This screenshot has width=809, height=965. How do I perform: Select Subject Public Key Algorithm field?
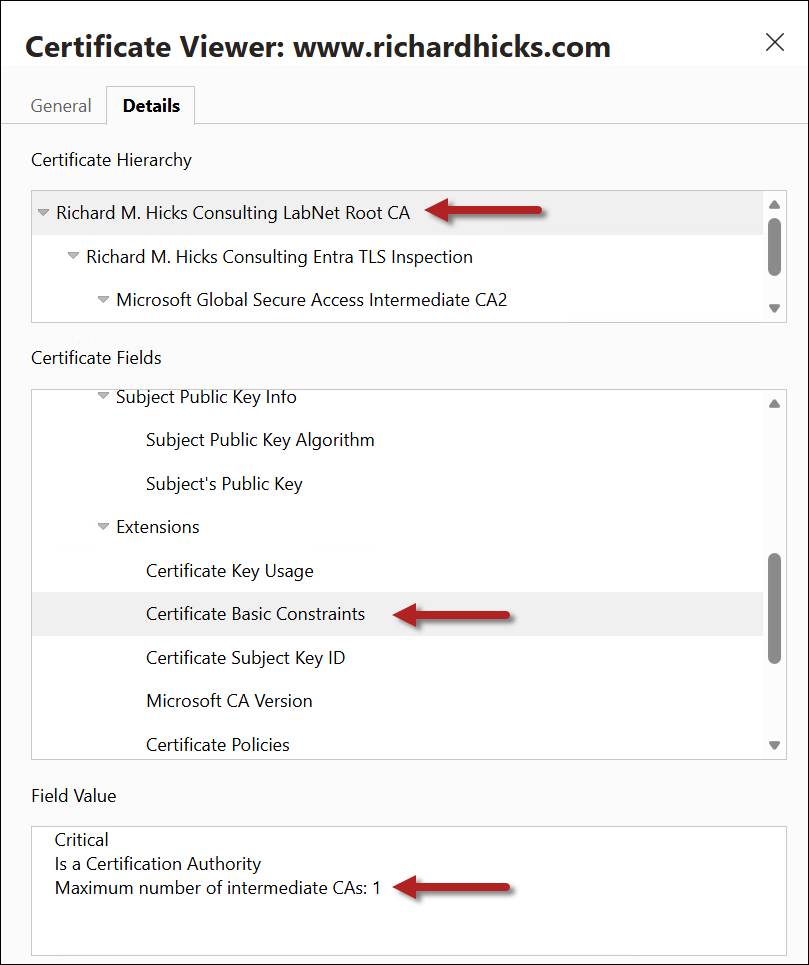[x=397, y=440]
